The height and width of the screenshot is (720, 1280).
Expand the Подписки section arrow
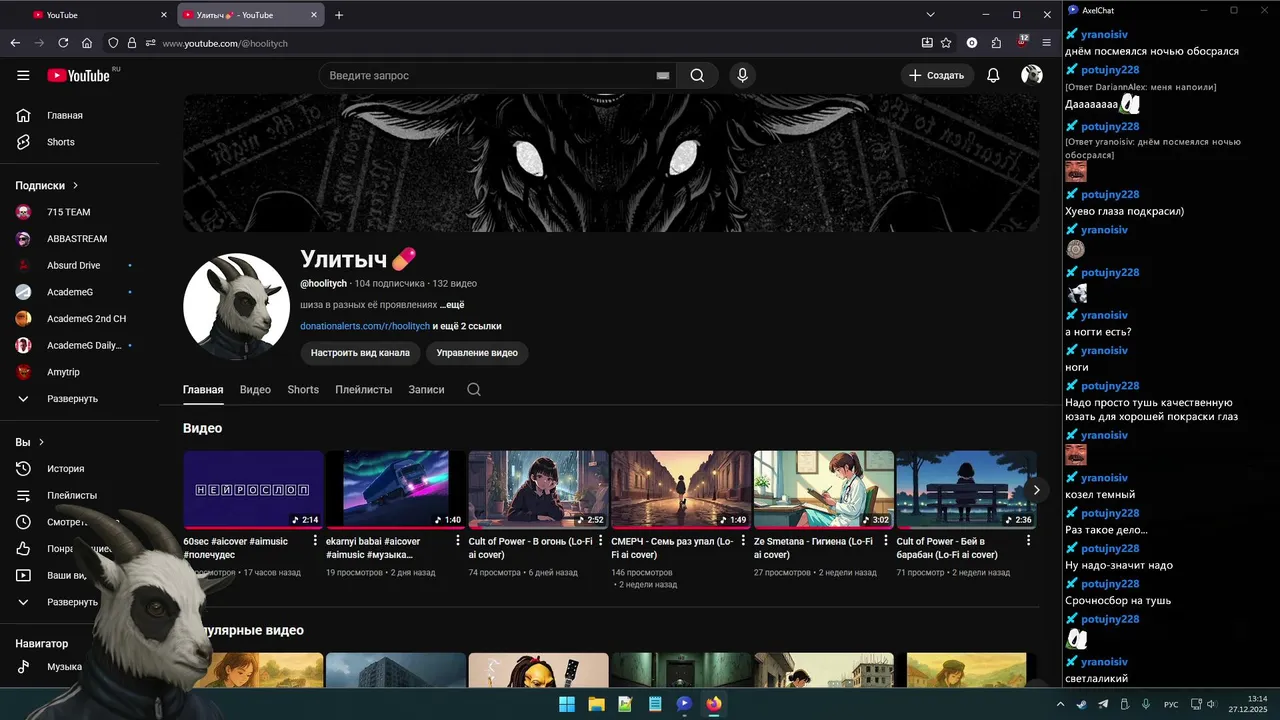point(75,185)
